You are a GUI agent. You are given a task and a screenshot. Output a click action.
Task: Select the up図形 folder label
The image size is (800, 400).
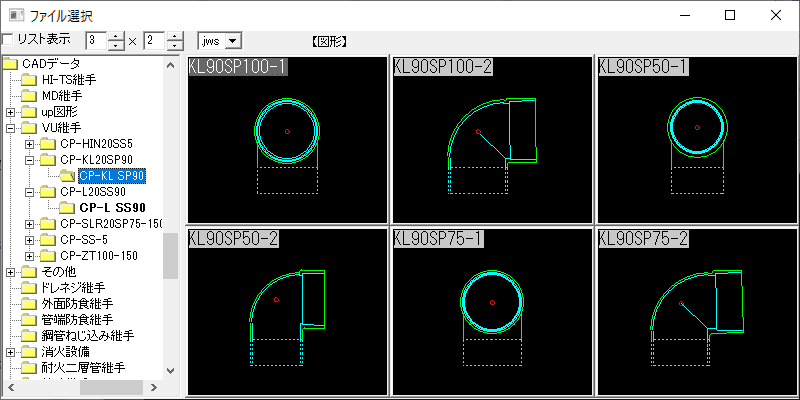coord(60,112)
